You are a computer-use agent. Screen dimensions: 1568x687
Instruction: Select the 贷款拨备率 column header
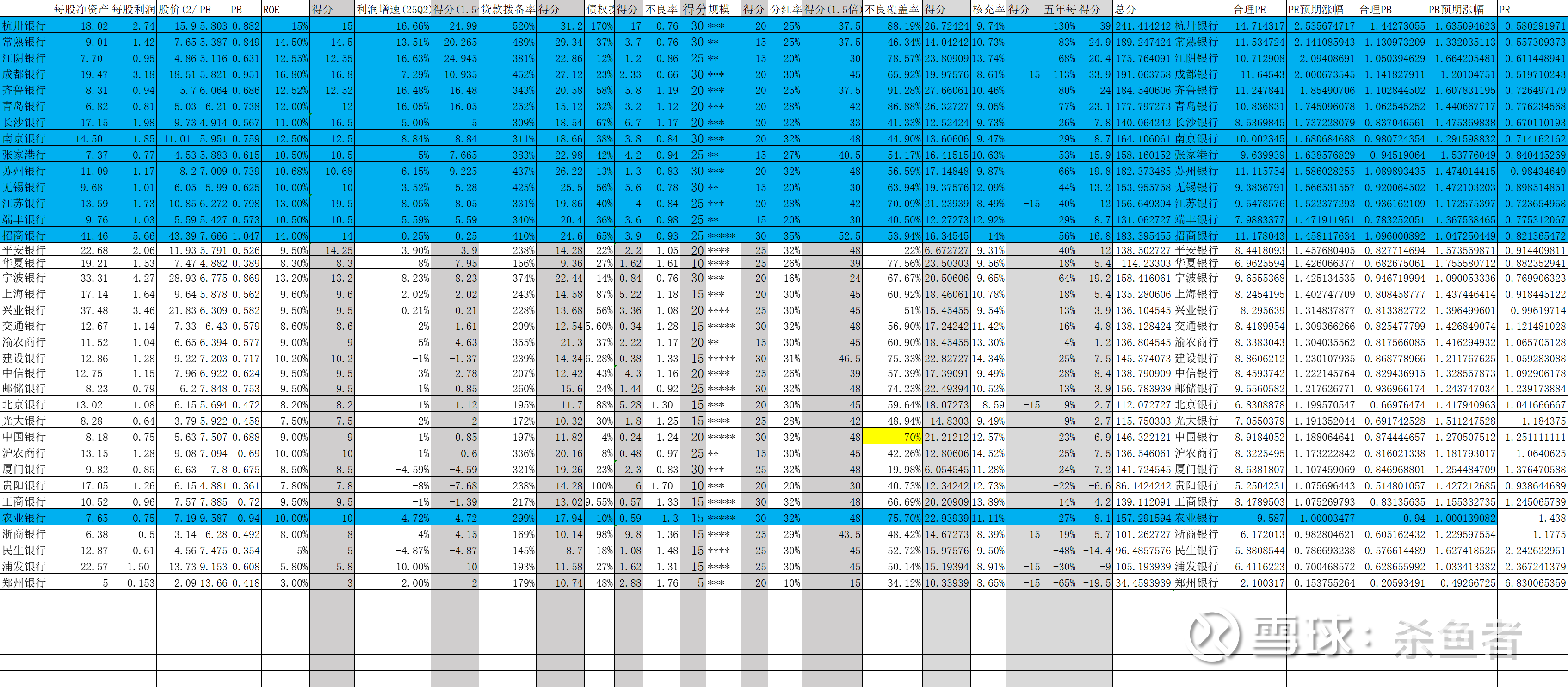508,9
